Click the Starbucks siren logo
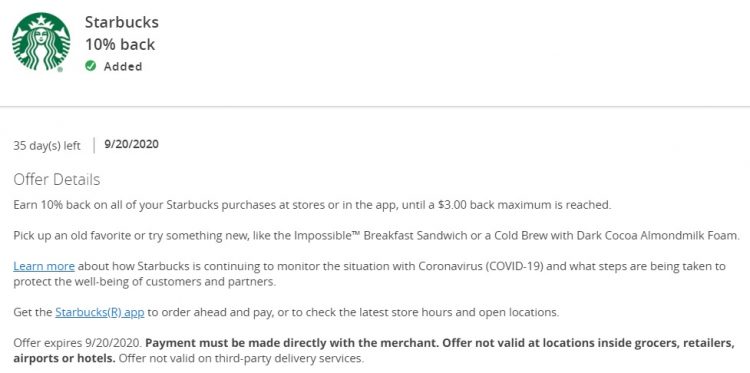750x373 pixels. pyautogui.click(x=41, y=42)
